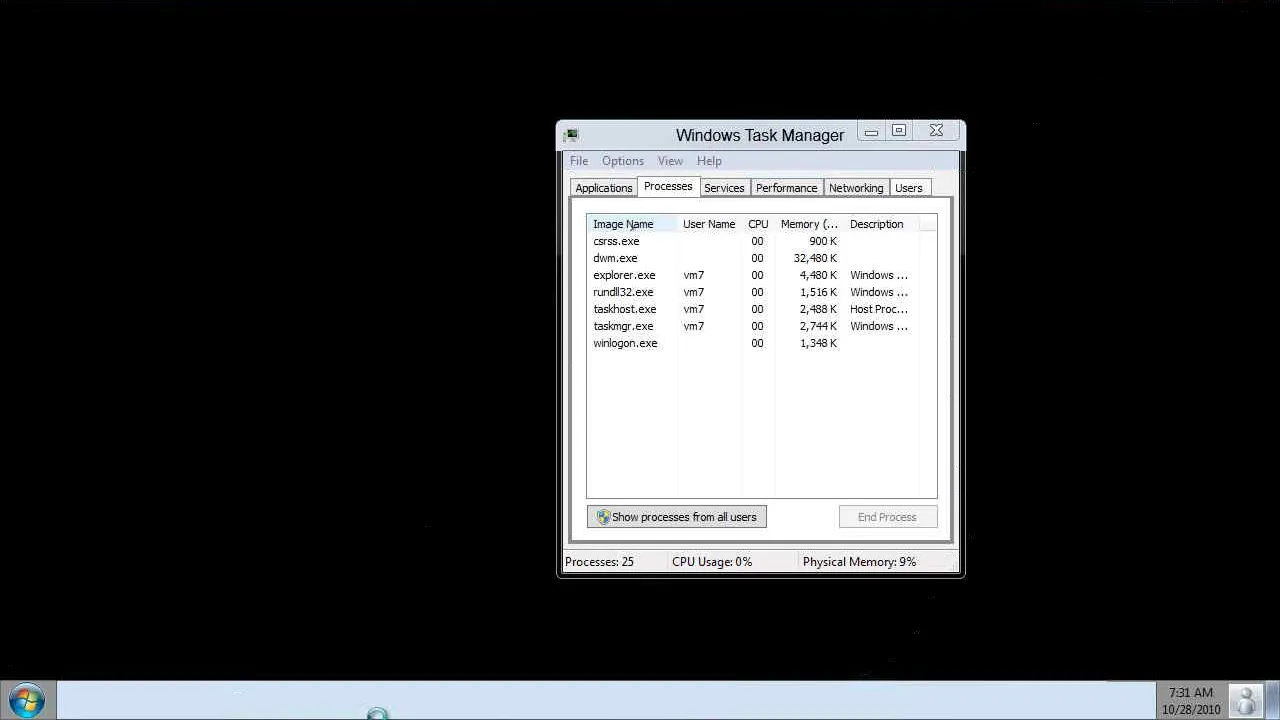Click the 32,480 K memory value
The width and height of the screenshot is (1280, 720).
pos(815,258)
